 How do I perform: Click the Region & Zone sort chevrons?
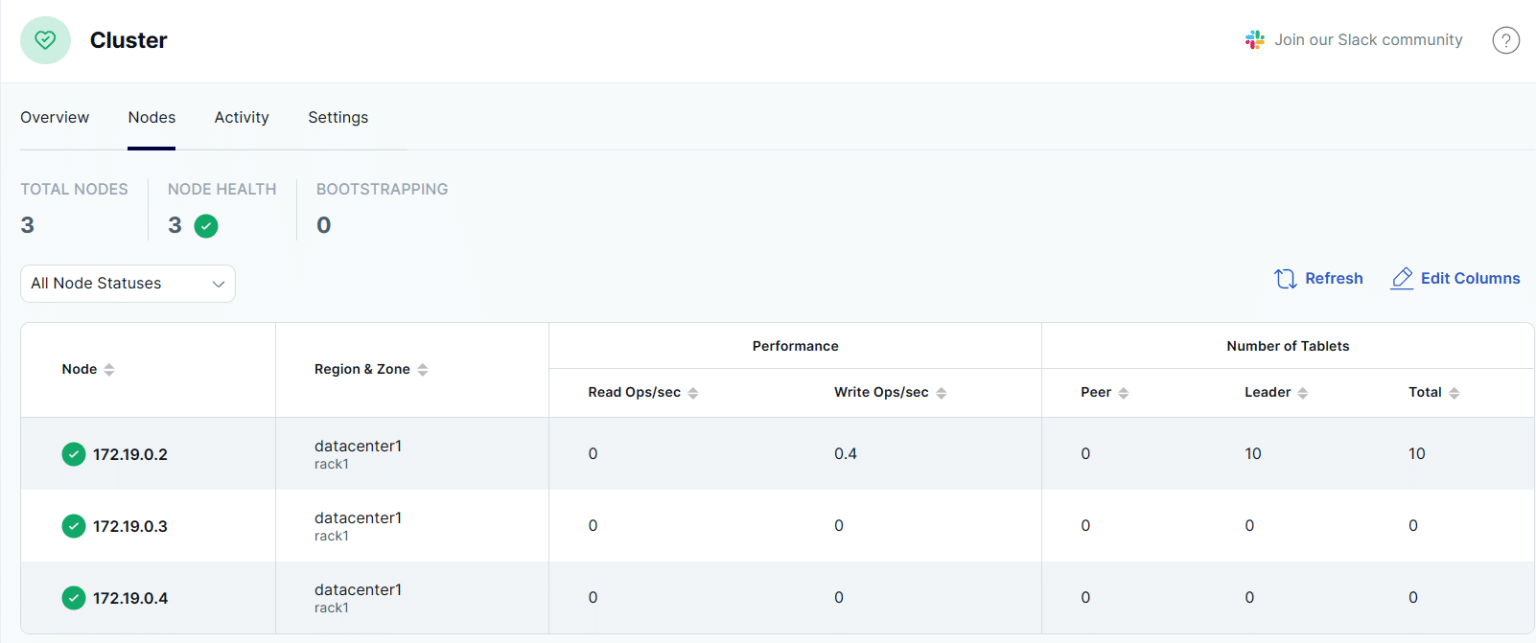tap(424, 369)
